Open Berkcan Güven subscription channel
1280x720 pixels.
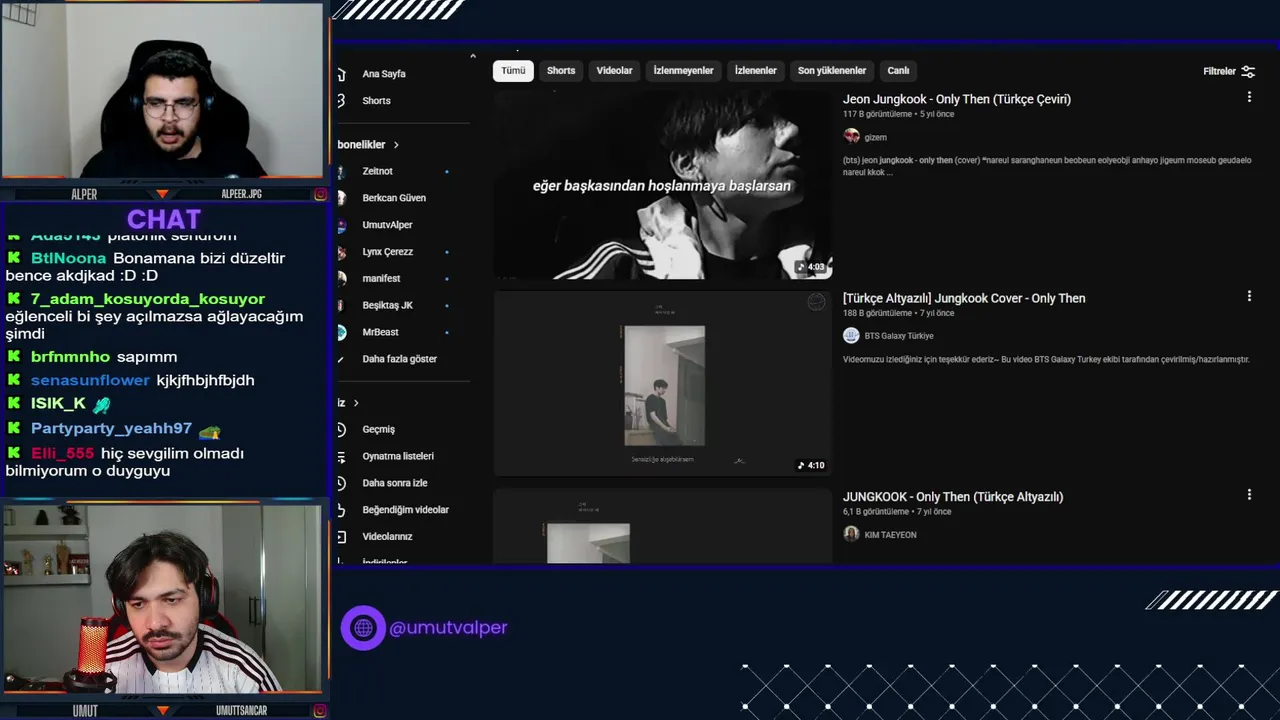click(393, 198)
